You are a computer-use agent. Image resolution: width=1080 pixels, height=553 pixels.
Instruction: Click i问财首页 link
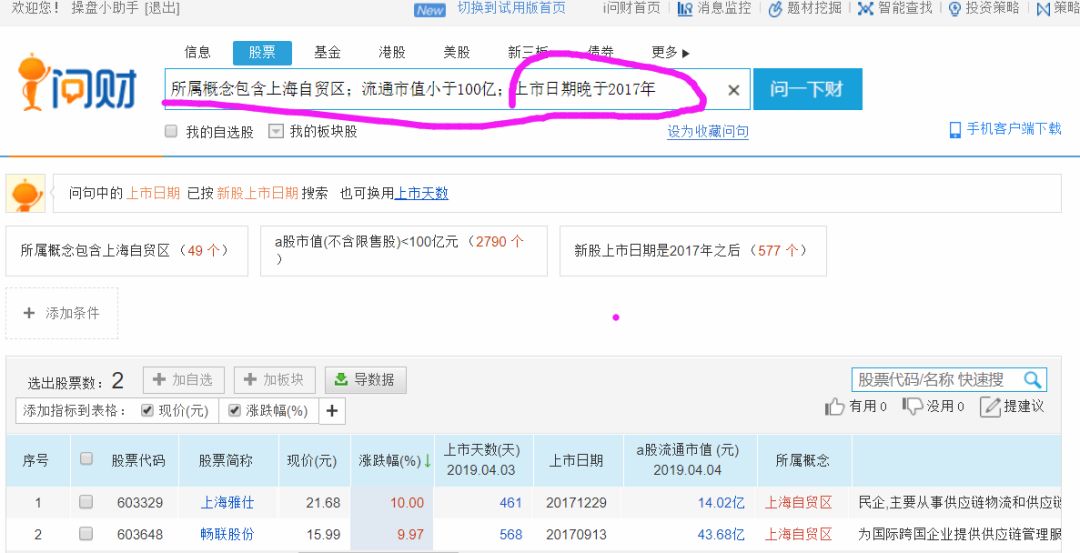[x=632, y=8]
